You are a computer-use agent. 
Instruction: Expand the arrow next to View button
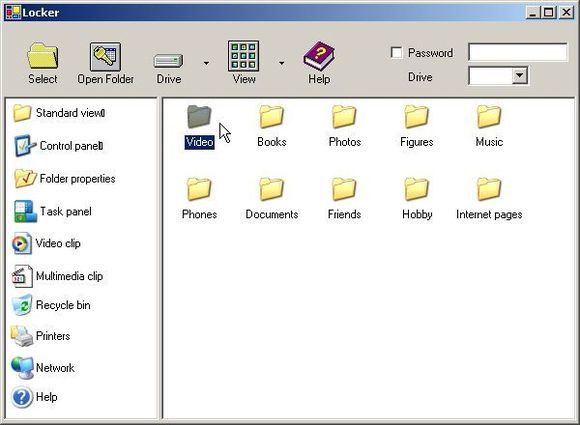tap(281, 63)
